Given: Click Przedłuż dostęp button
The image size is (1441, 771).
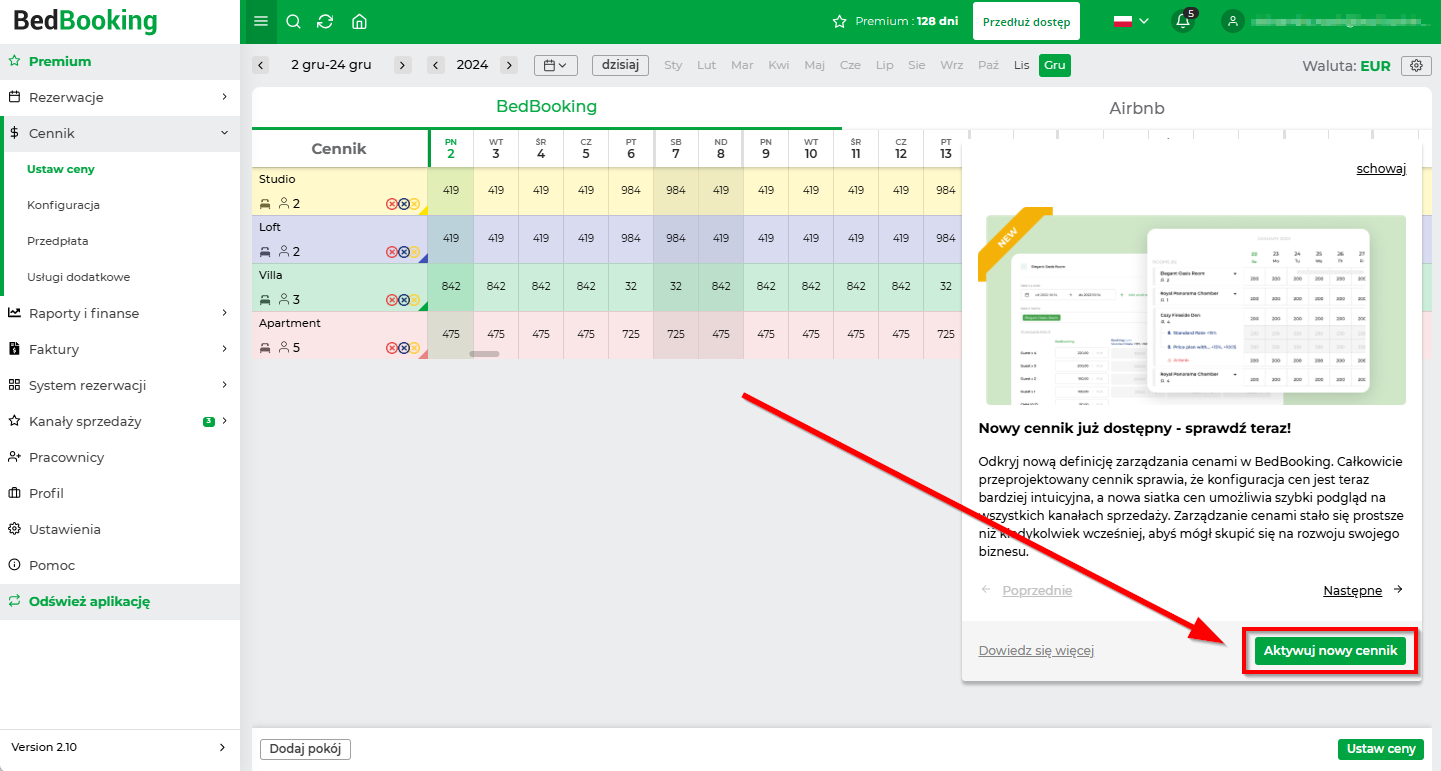Looking at the screenshot, I should 1026,21.
